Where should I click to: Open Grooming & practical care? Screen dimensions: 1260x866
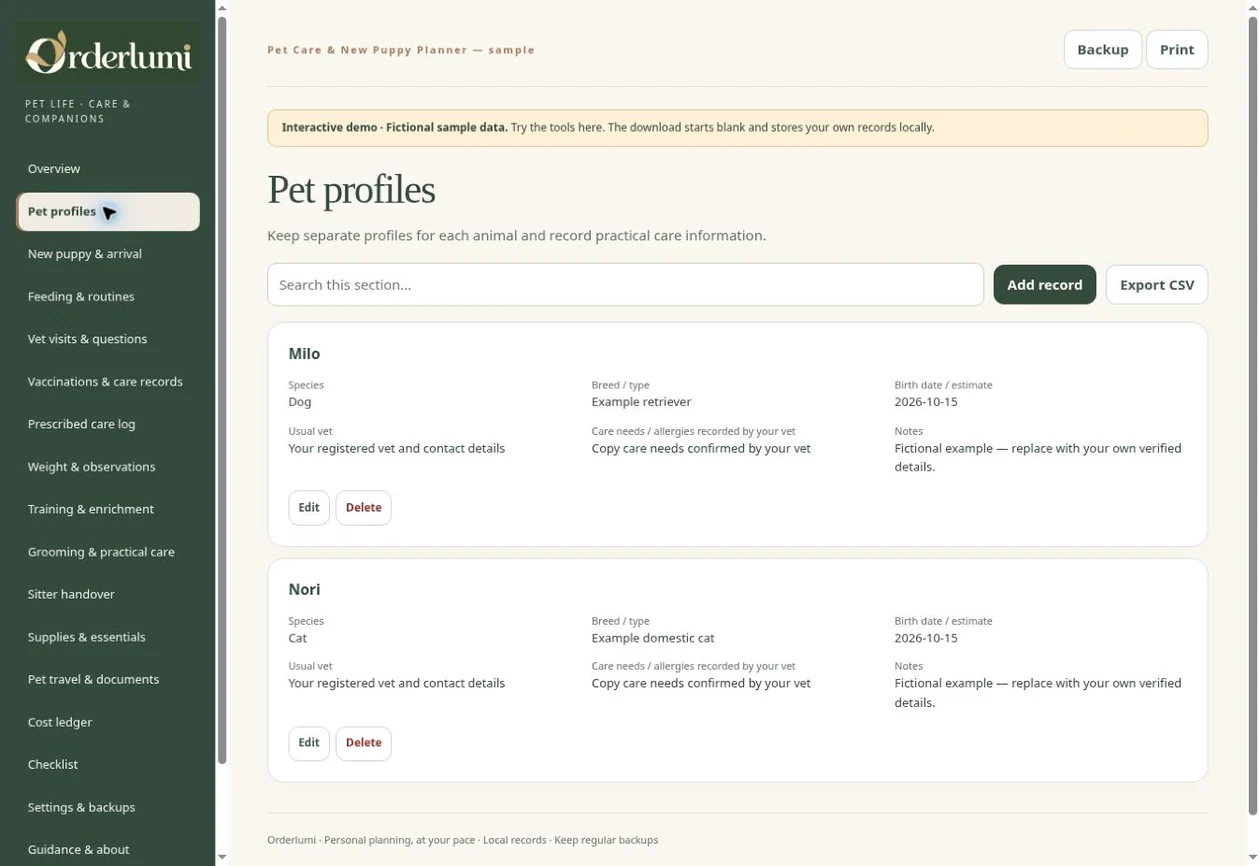(x=108, y=552)
